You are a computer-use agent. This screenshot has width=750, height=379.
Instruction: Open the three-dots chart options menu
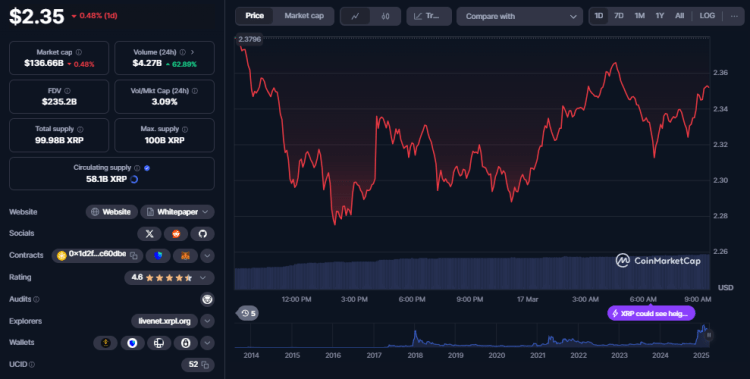[x=734, y=16]
